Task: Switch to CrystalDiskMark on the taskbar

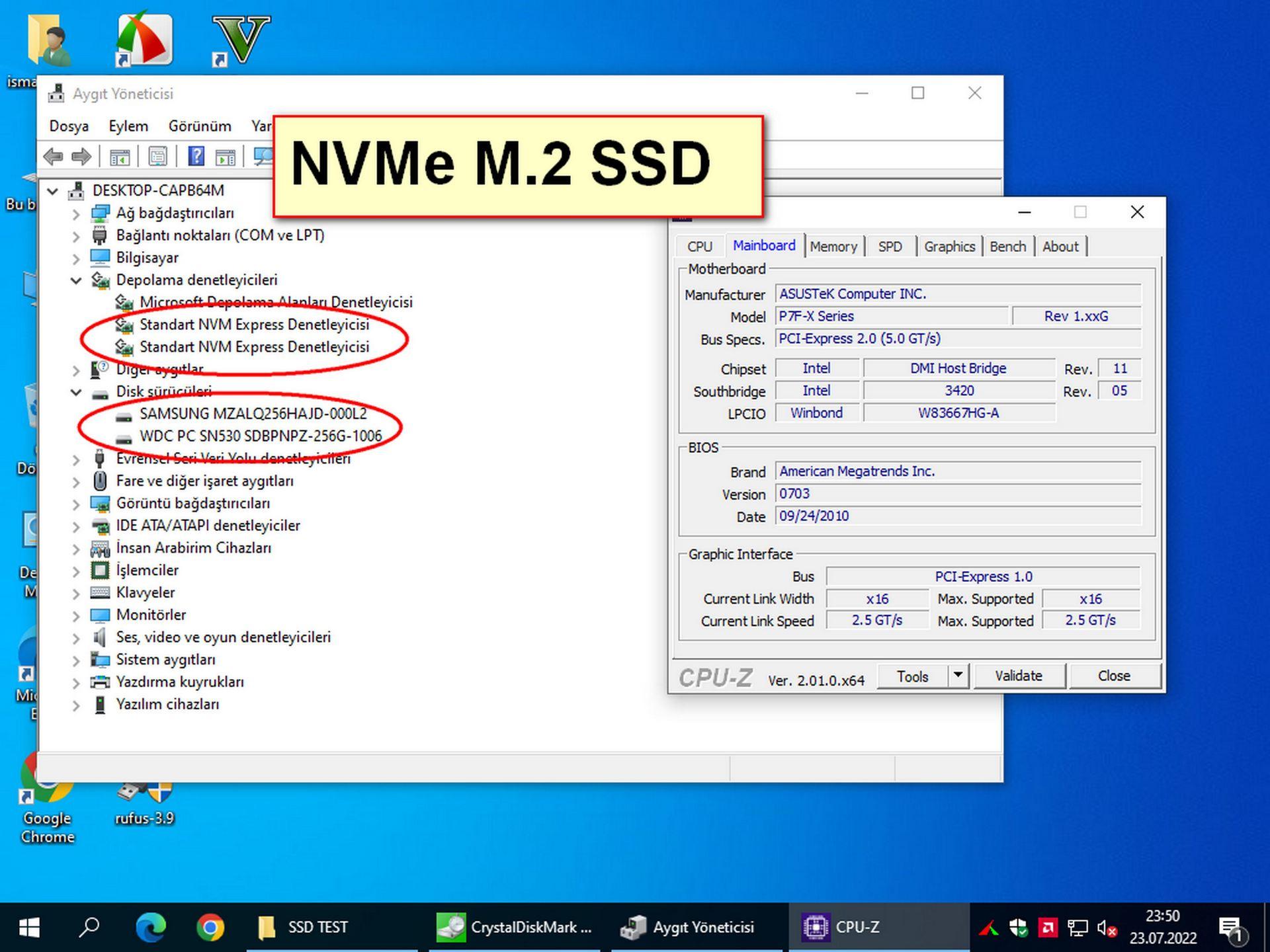Action: click(x=515, y=928)
